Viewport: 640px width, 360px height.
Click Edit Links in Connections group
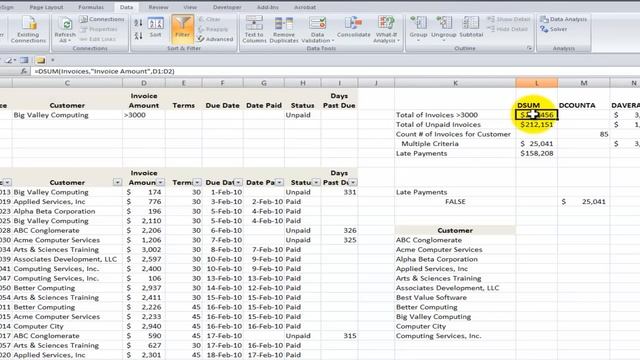click(x=98, y=39)
